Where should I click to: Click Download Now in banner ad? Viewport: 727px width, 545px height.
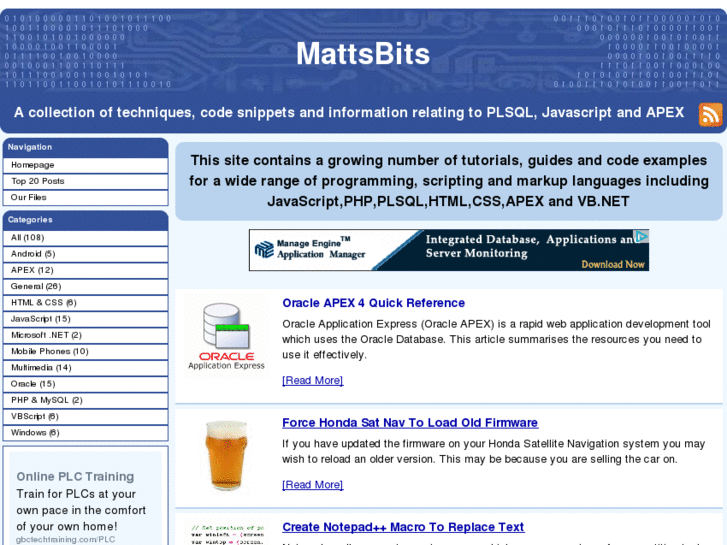click(612, 264)
